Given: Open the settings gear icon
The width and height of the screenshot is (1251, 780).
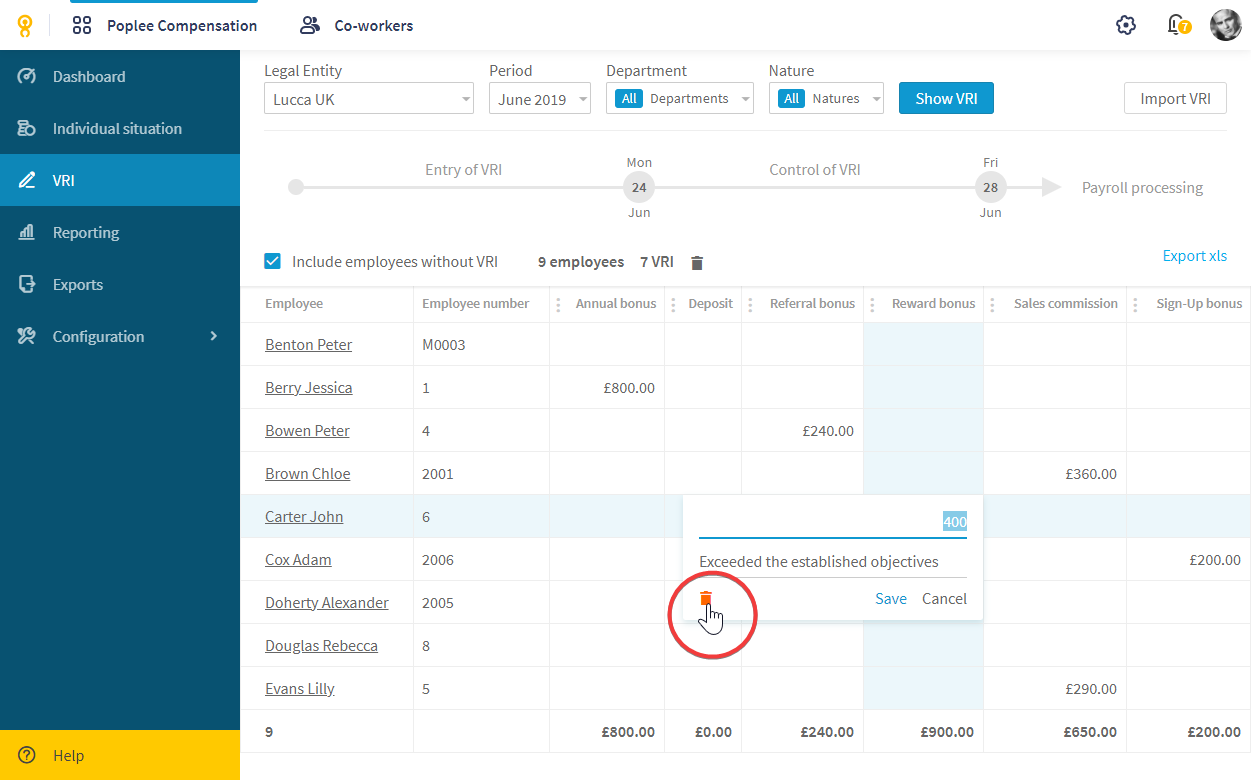Looking at the screenshot, I should [1126, 26].
